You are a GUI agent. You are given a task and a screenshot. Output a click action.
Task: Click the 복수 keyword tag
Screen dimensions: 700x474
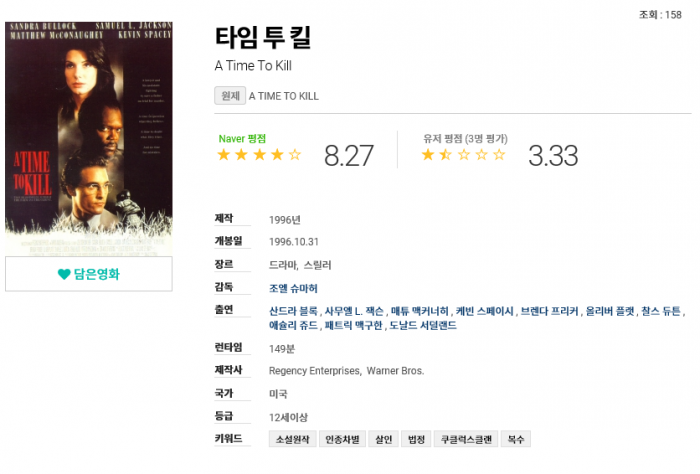tap(516, 439)
